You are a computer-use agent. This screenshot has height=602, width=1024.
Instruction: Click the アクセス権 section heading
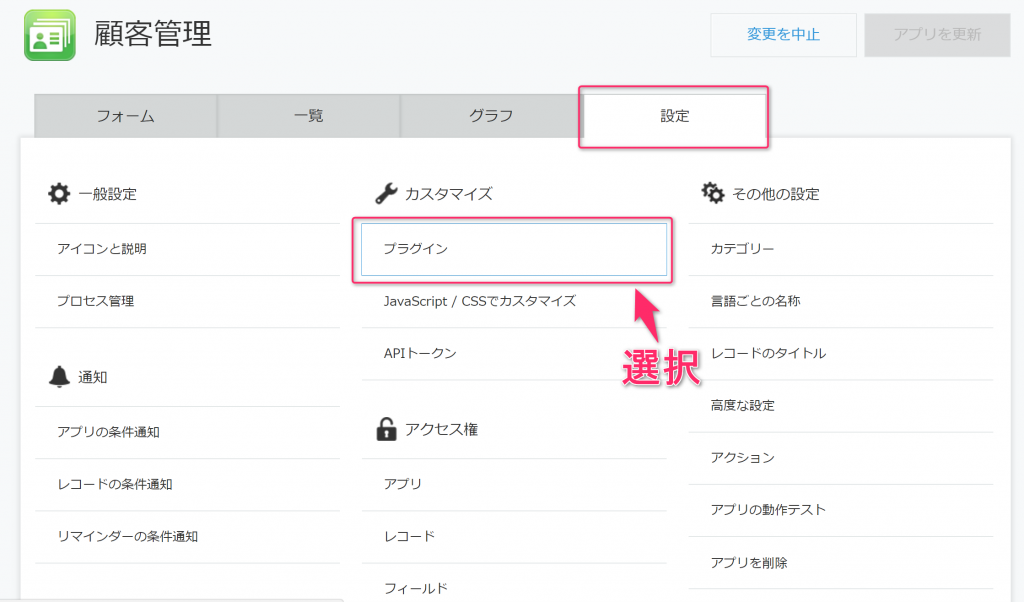441,430
